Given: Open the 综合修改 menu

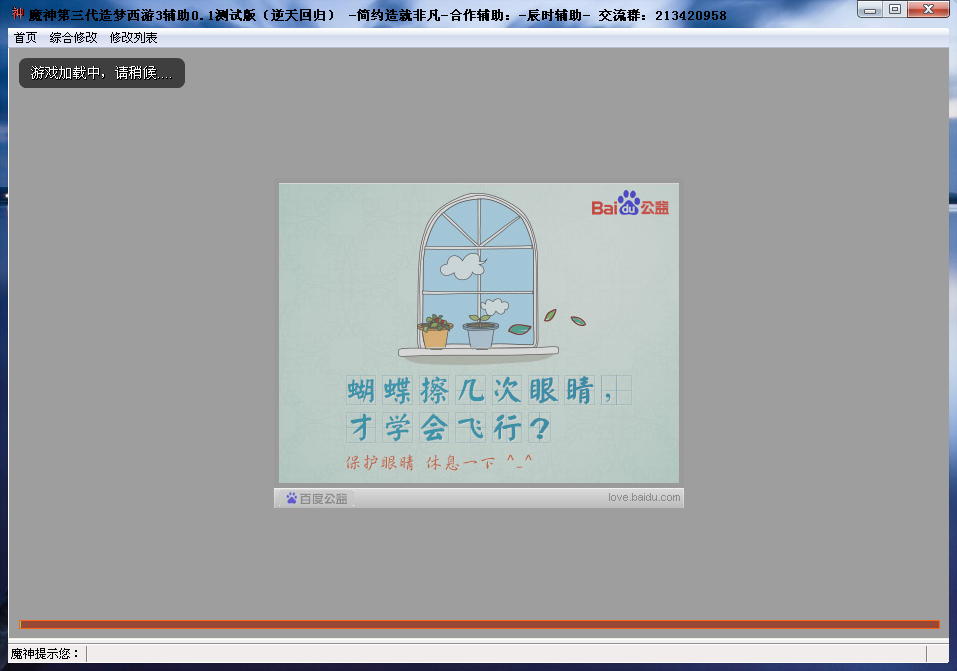Looking at the screenshot, I should [x=73, y=38].
